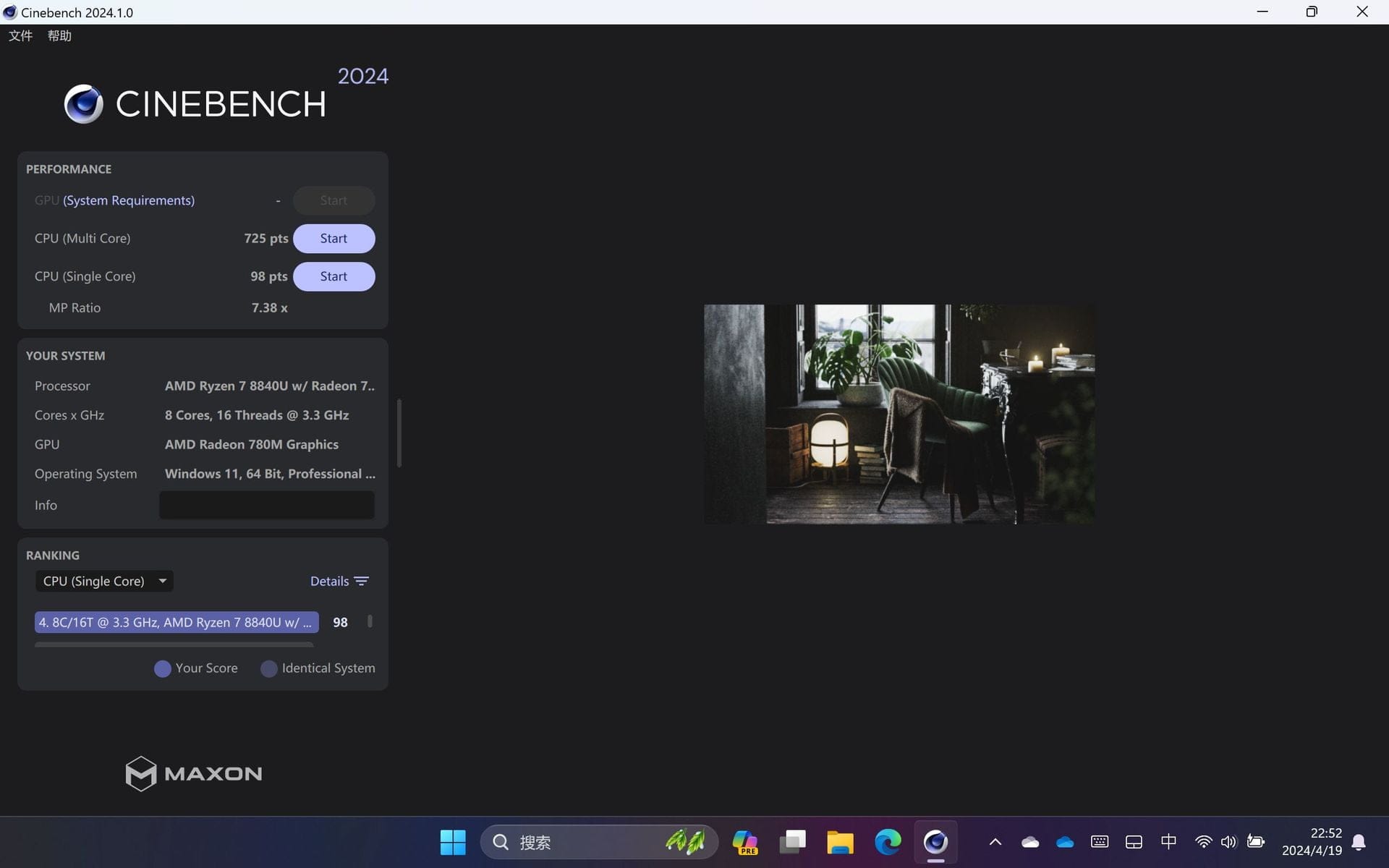This screenshot has width=1389, height=868.
Task: Click the Operating System value Windows 11
Action: (x=270, y=474)
